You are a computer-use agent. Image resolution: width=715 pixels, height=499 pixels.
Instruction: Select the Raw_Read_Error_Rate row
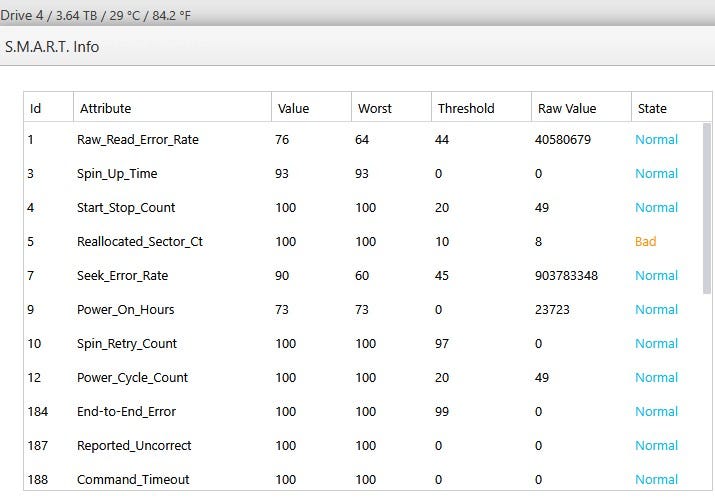point(138,140)
